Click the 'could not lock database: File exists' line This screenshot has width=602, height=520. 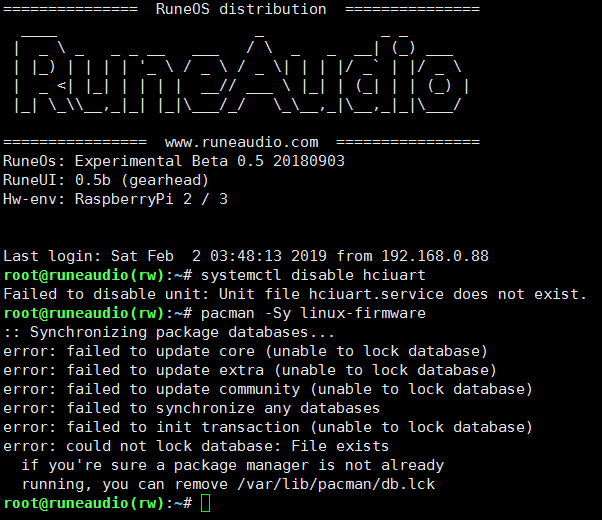[196, 446]
